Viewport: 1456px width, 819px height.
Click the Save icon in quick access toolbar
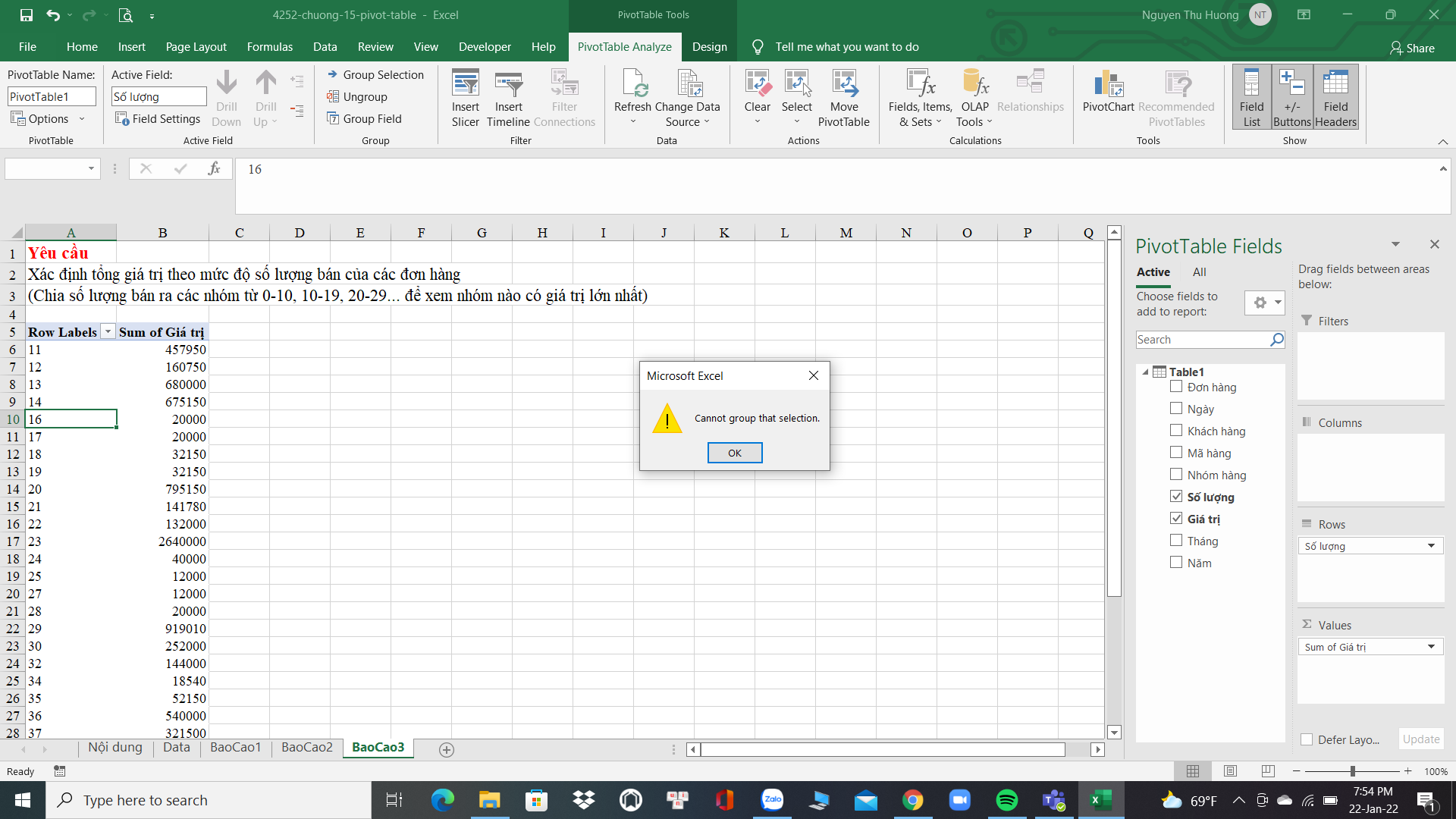tap(27, 15)
